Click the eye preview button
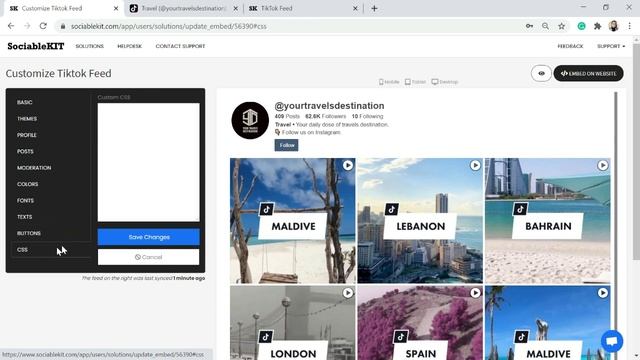640x360 pixels. (x=541, y=73)
